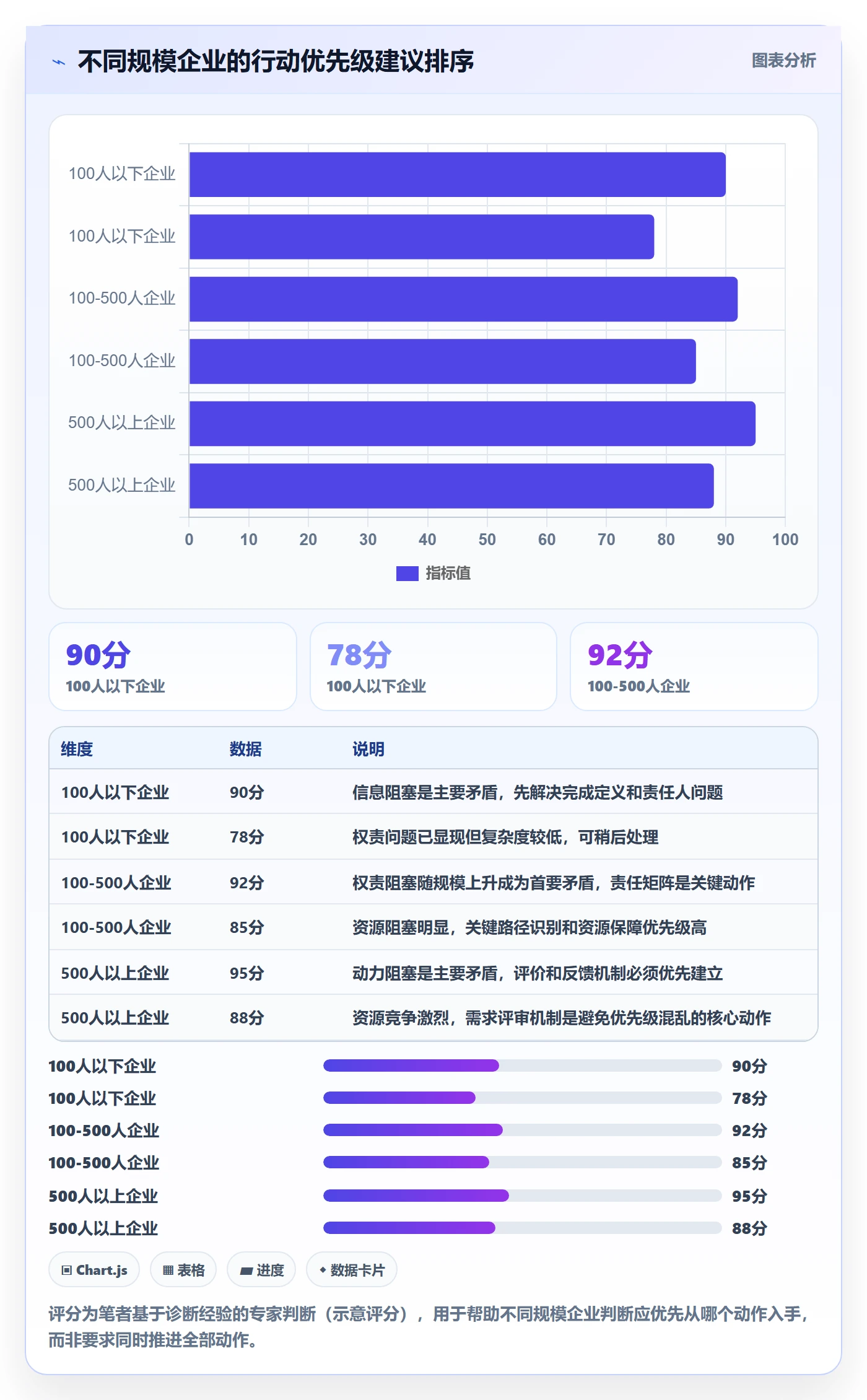Click the 说明 column header
Viewport: 867px width, 1400px height.
click(368, 749)
